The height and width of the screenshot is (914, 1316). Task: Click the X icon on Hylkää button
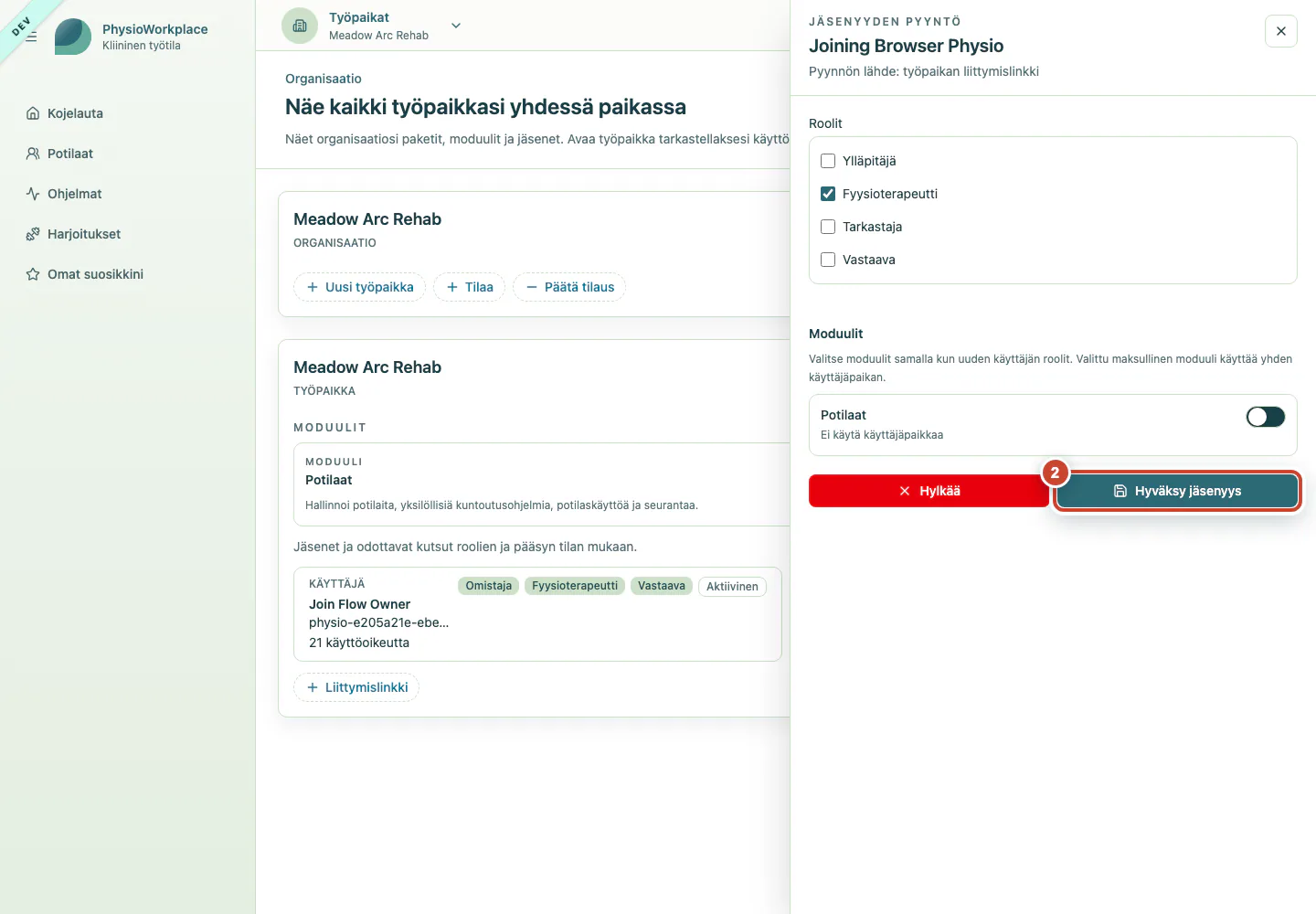pos(905,491)
